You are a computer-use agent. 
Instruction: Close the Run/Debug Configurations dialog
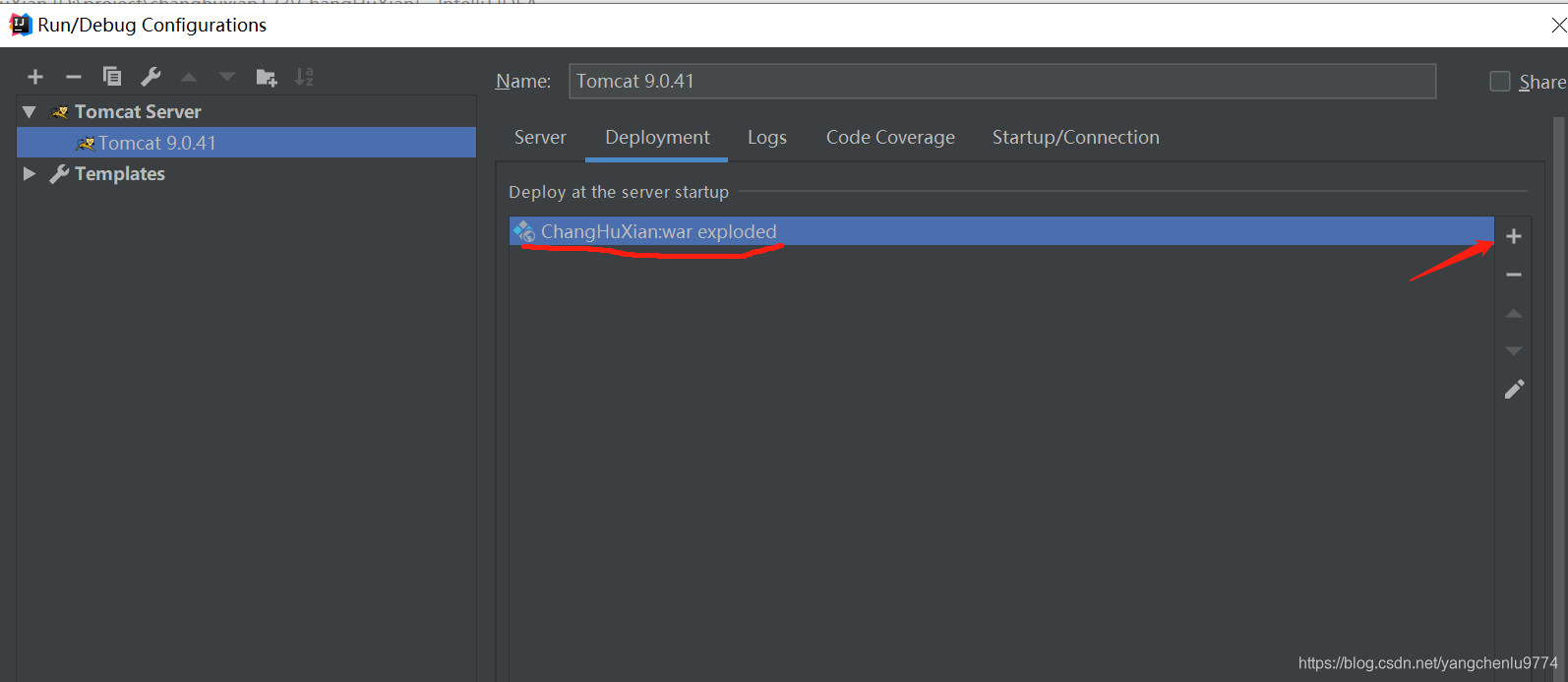point(1557,26)
